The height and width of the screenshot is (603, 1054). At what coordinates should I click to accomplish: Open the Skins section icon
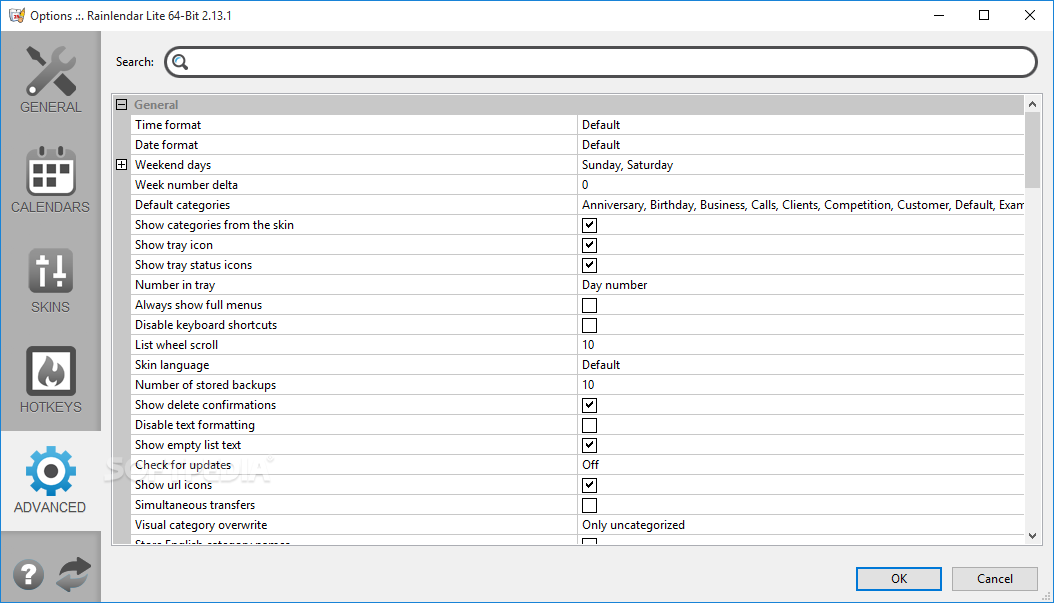click(x=50, y=271)
